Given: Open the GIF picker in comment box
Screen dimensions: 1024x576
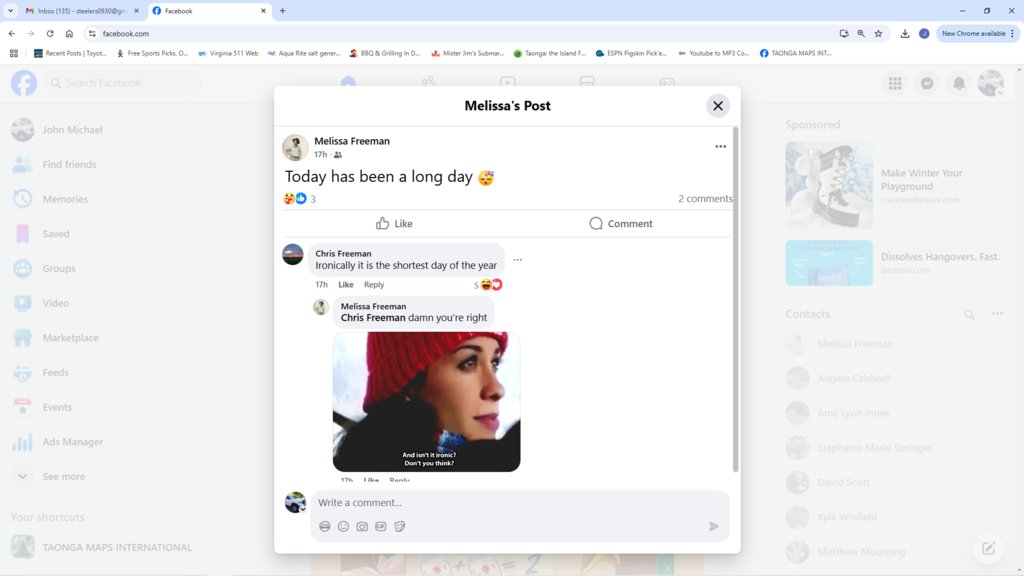Looking at the screenshot, I should 381,526.
